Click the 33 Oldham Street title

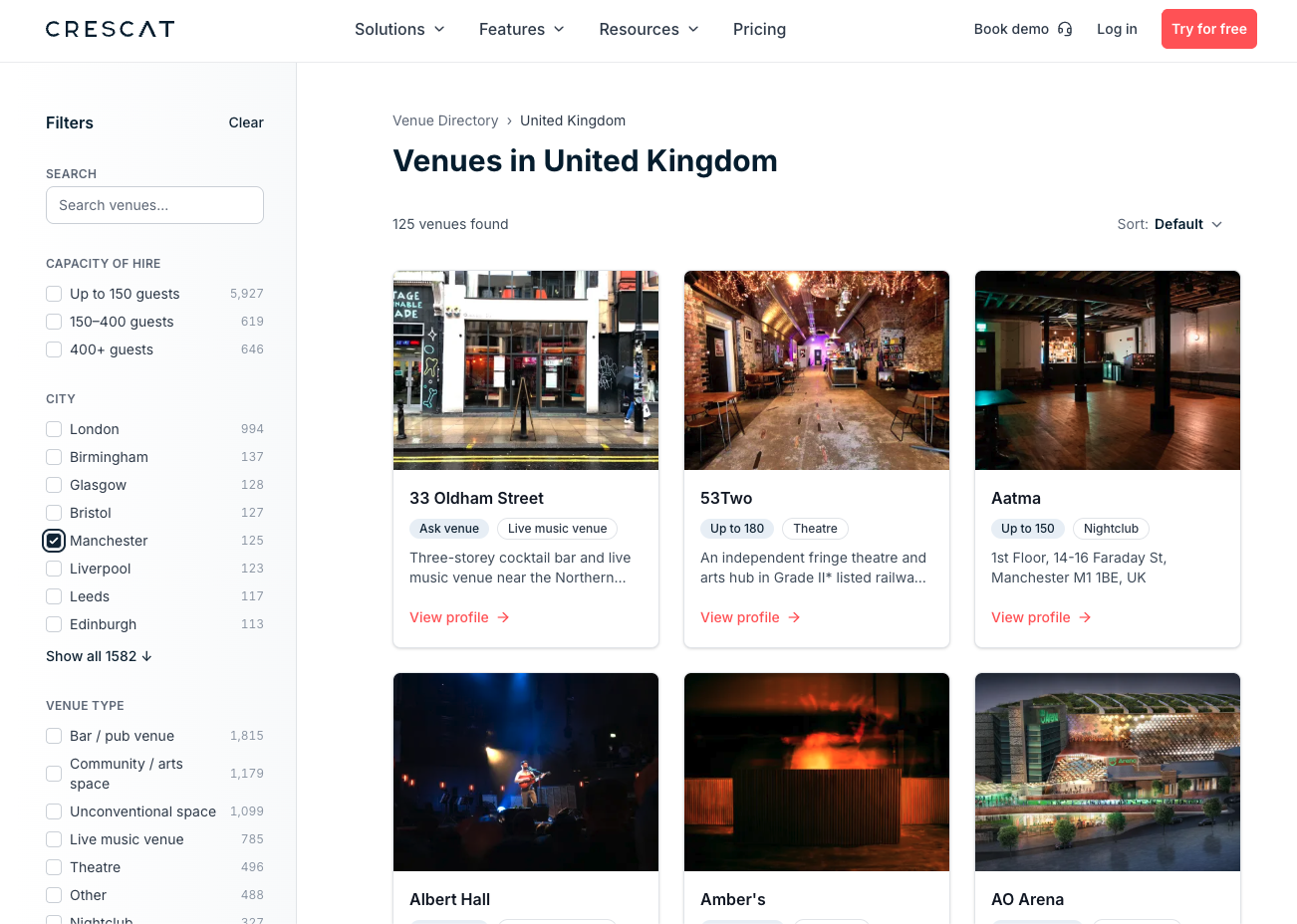476,498
